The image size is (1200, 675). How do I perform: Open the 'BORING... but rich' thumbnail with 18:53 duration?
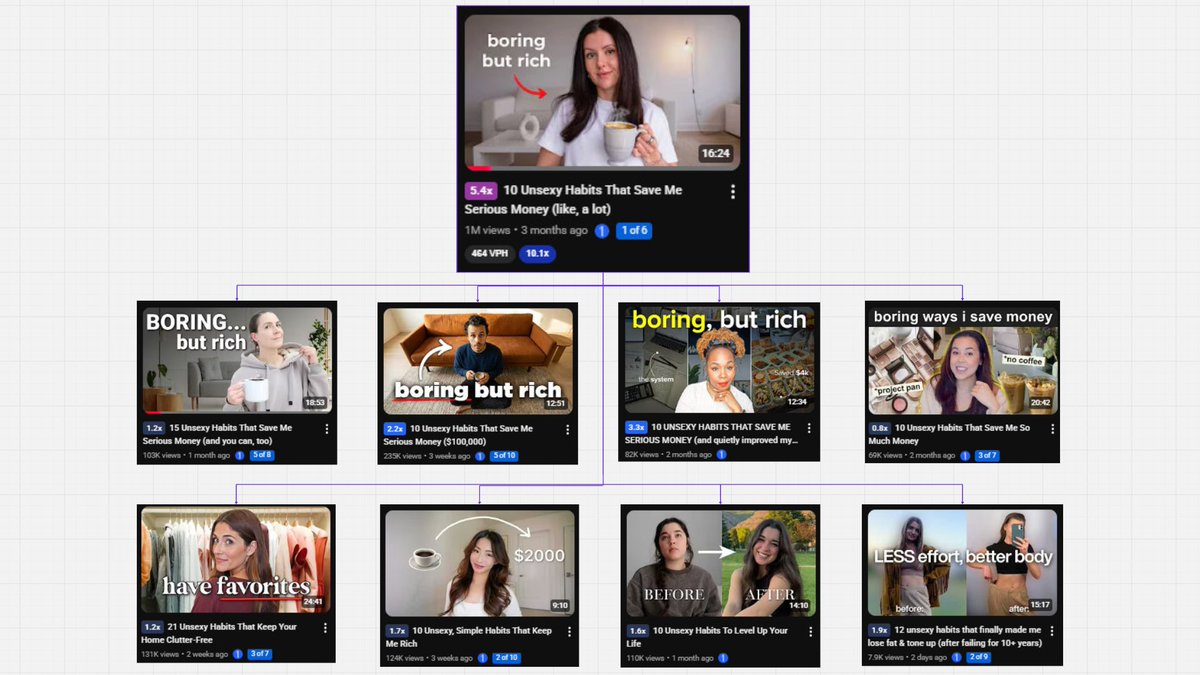coord(237,360)
